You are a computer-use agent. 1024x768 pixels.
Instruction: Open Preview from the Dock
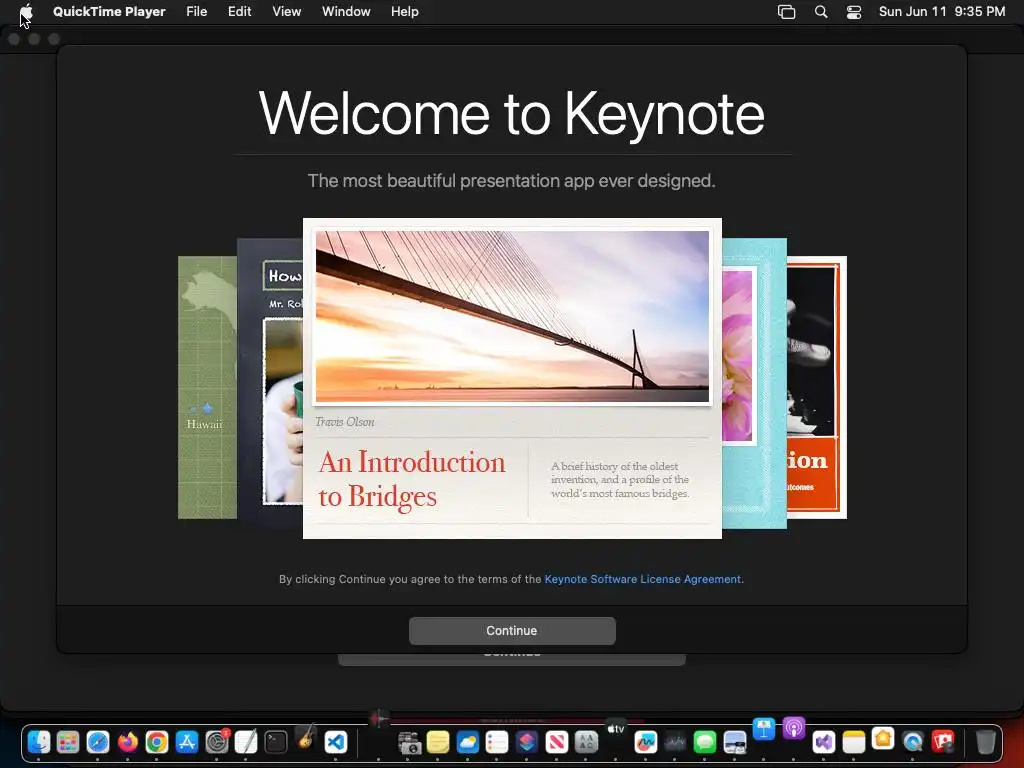(735, 742)
